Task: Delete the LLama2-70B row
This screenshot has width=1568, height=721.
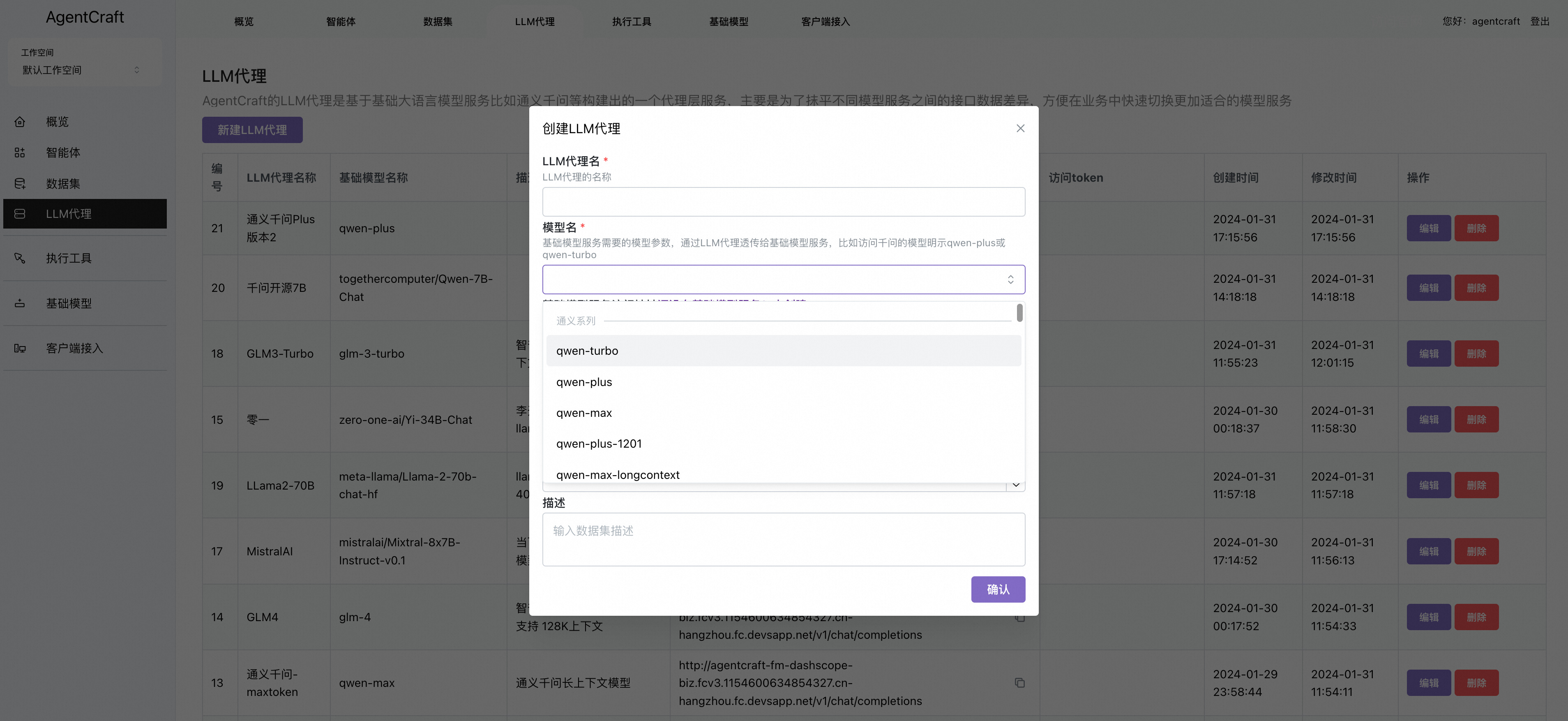Action: [1476, 485]
